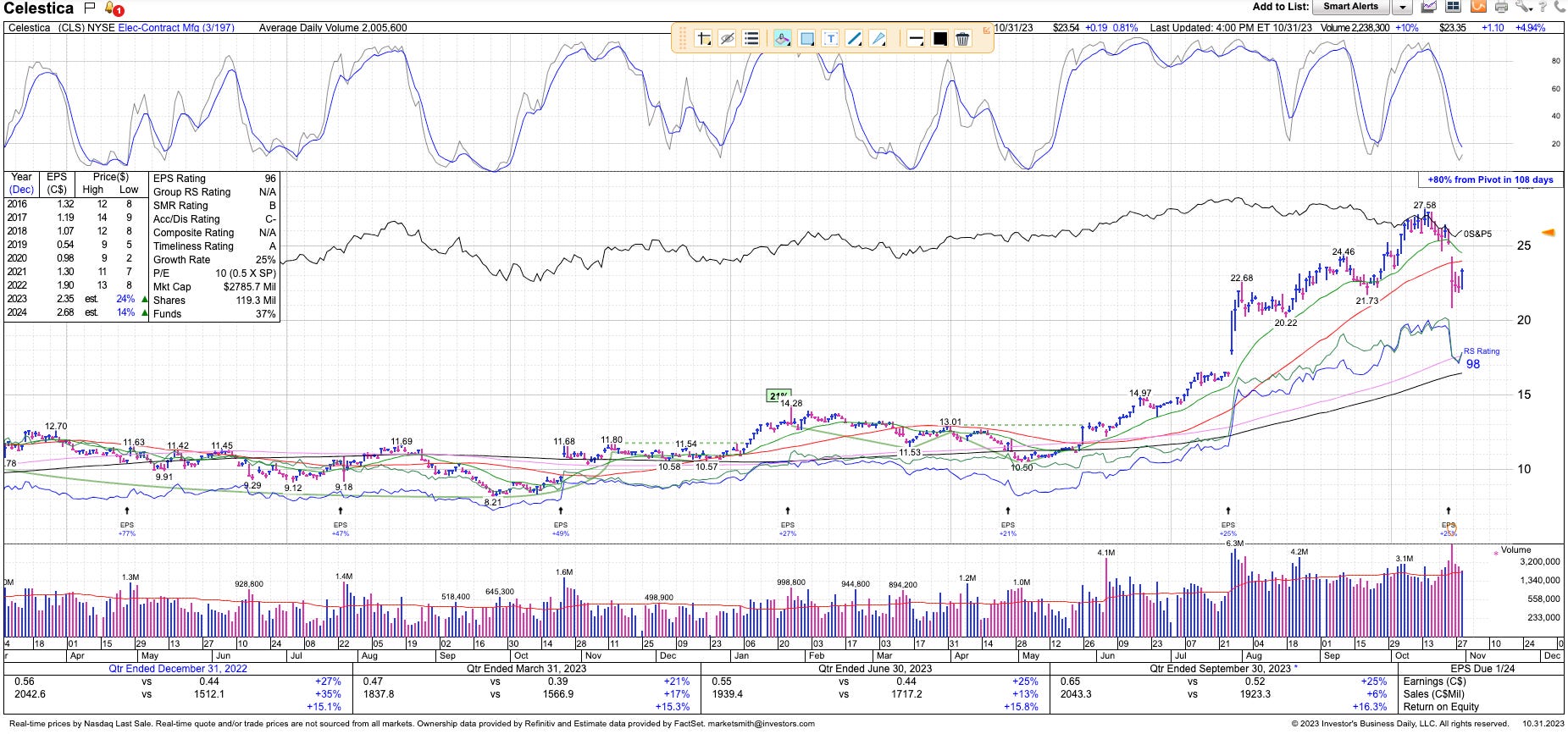Click the Qtr Ended September 30, 2023 header

click(1225, 669)
